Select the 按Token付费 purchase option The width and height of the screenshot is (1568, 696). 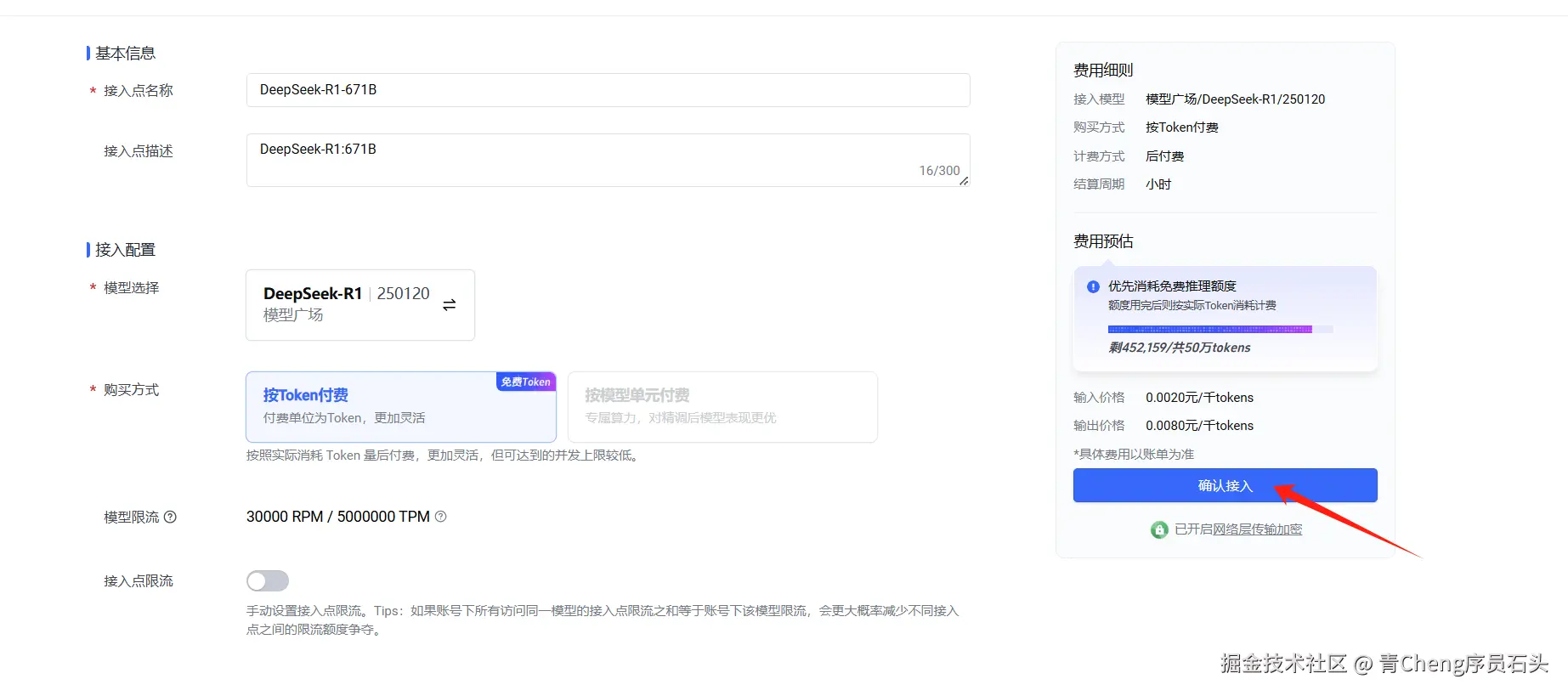[x=401, y=406]
